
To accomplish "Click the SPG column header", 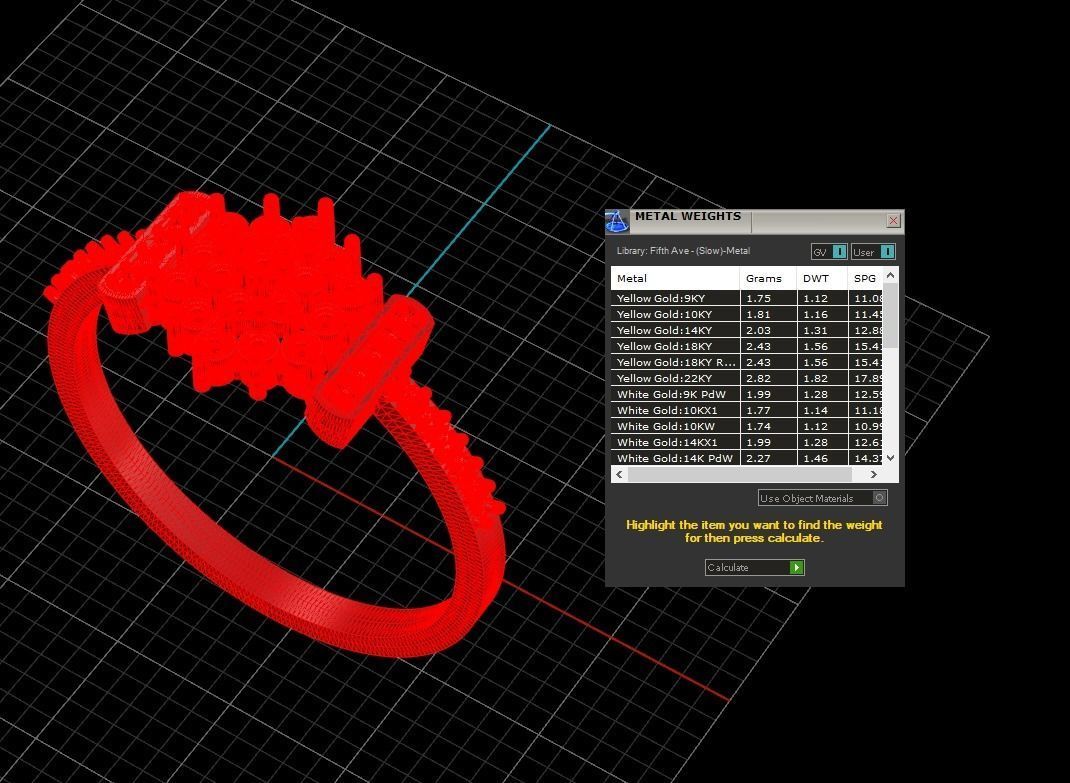I will [x=865, y=279].
